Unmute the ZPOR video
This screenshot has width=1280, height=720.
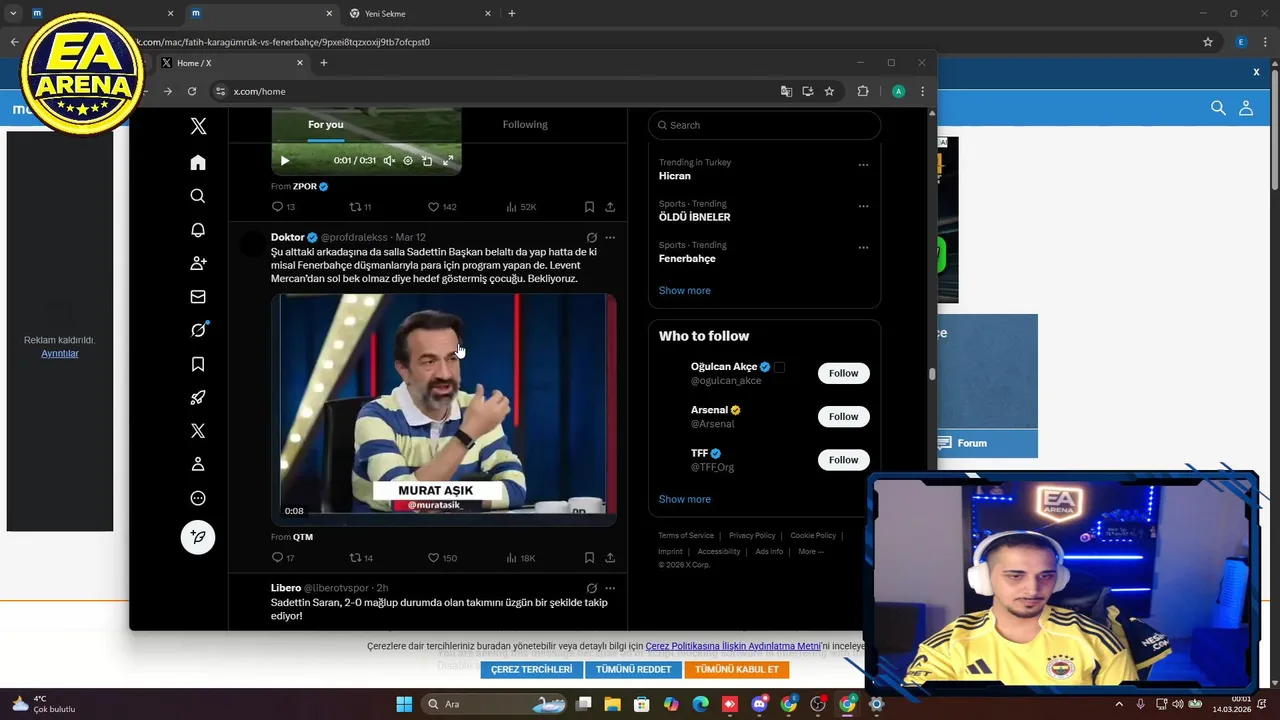[x=389, y=160]
